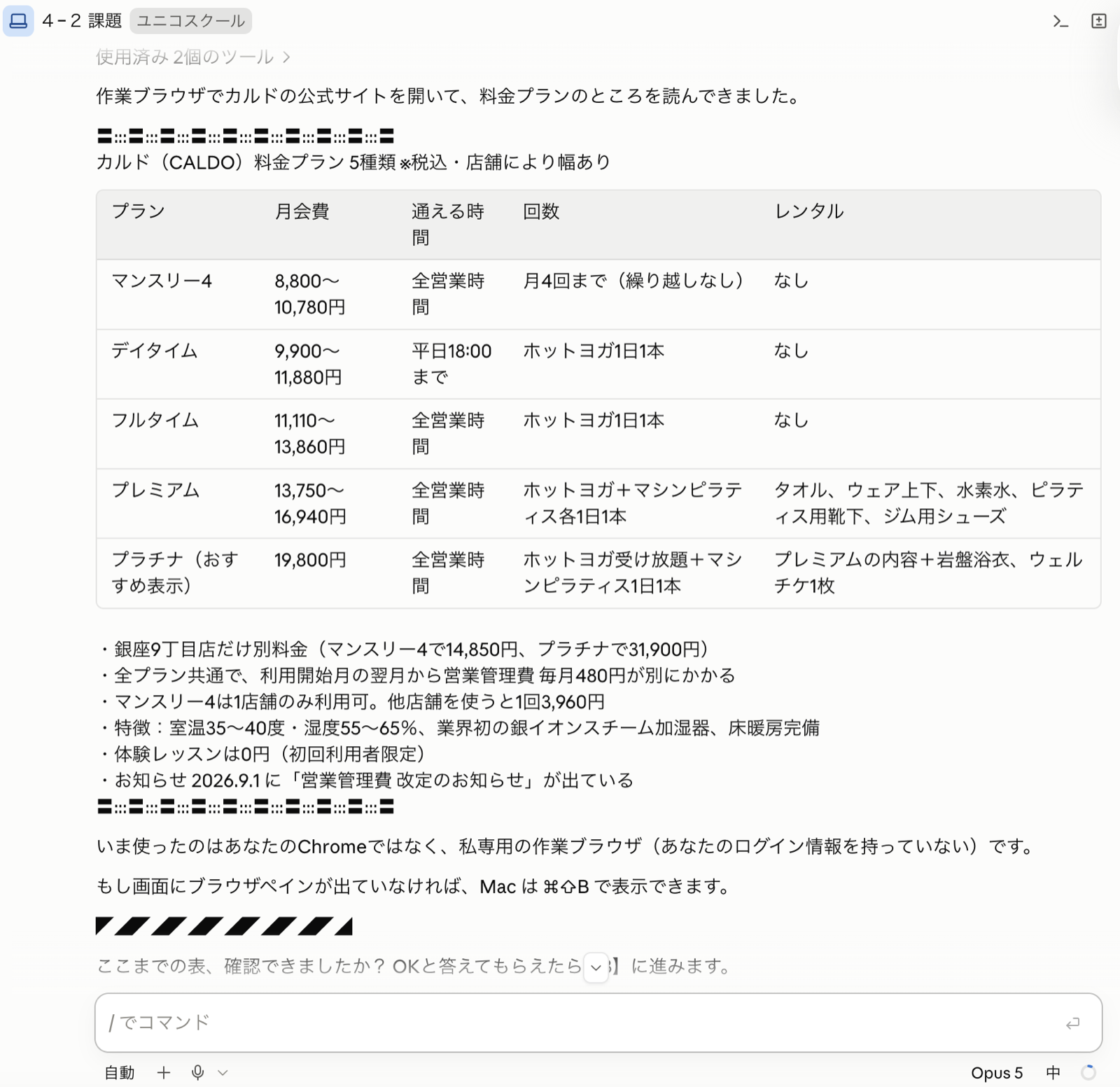This screenshot has height=1087, width=1120.
Task: Click the plus attach icon
Action: pyautogui.click(x=164, y=1072)
